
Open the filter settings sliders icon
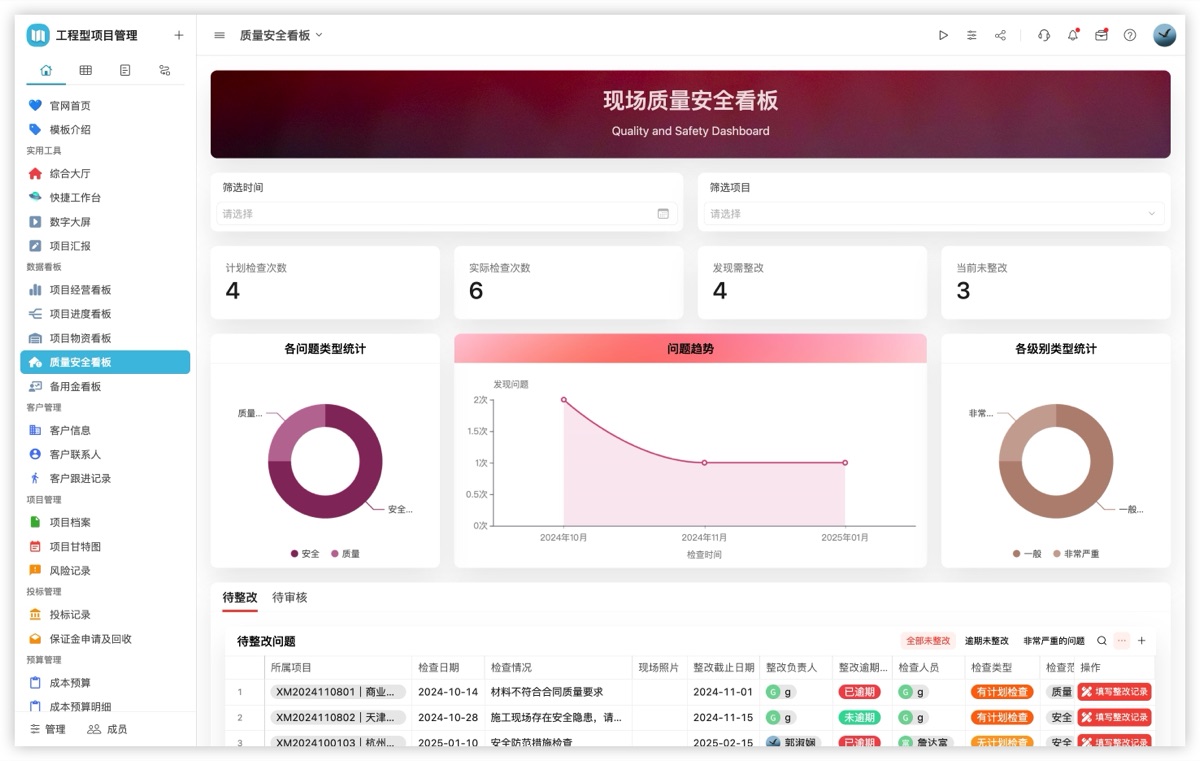(972, 35)
